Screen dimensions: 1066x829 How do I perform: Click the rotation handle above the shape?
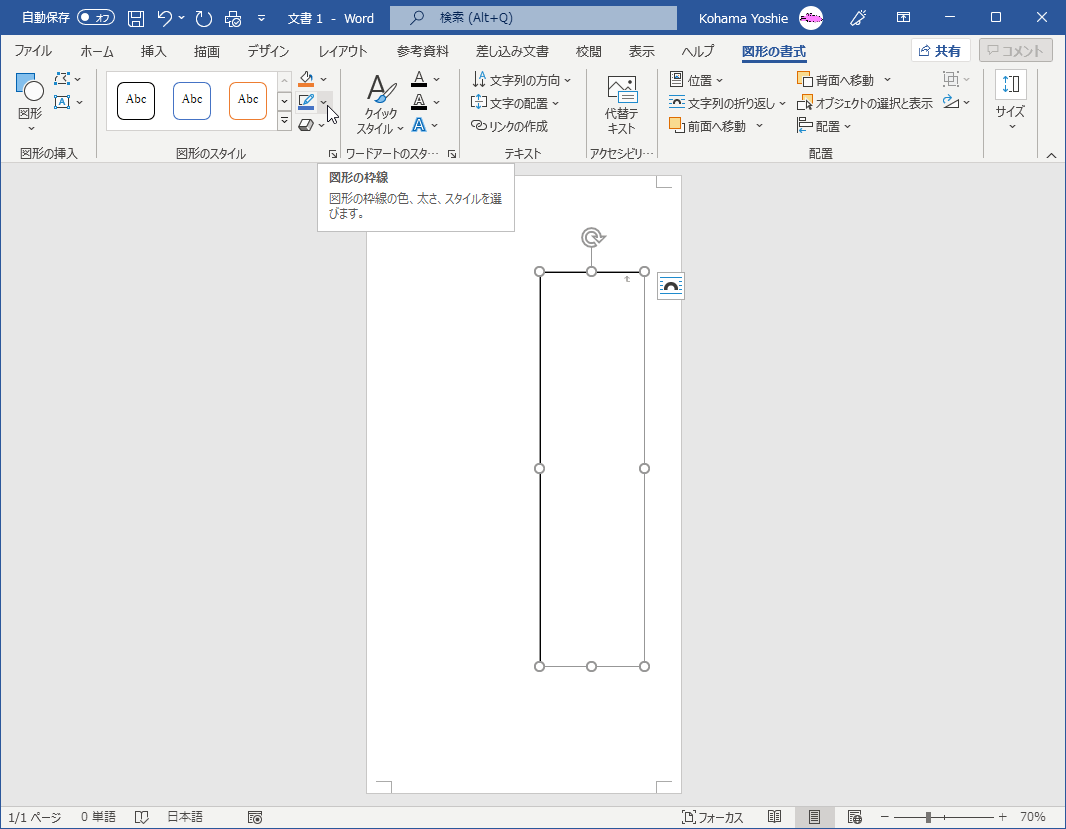(592, 238)
